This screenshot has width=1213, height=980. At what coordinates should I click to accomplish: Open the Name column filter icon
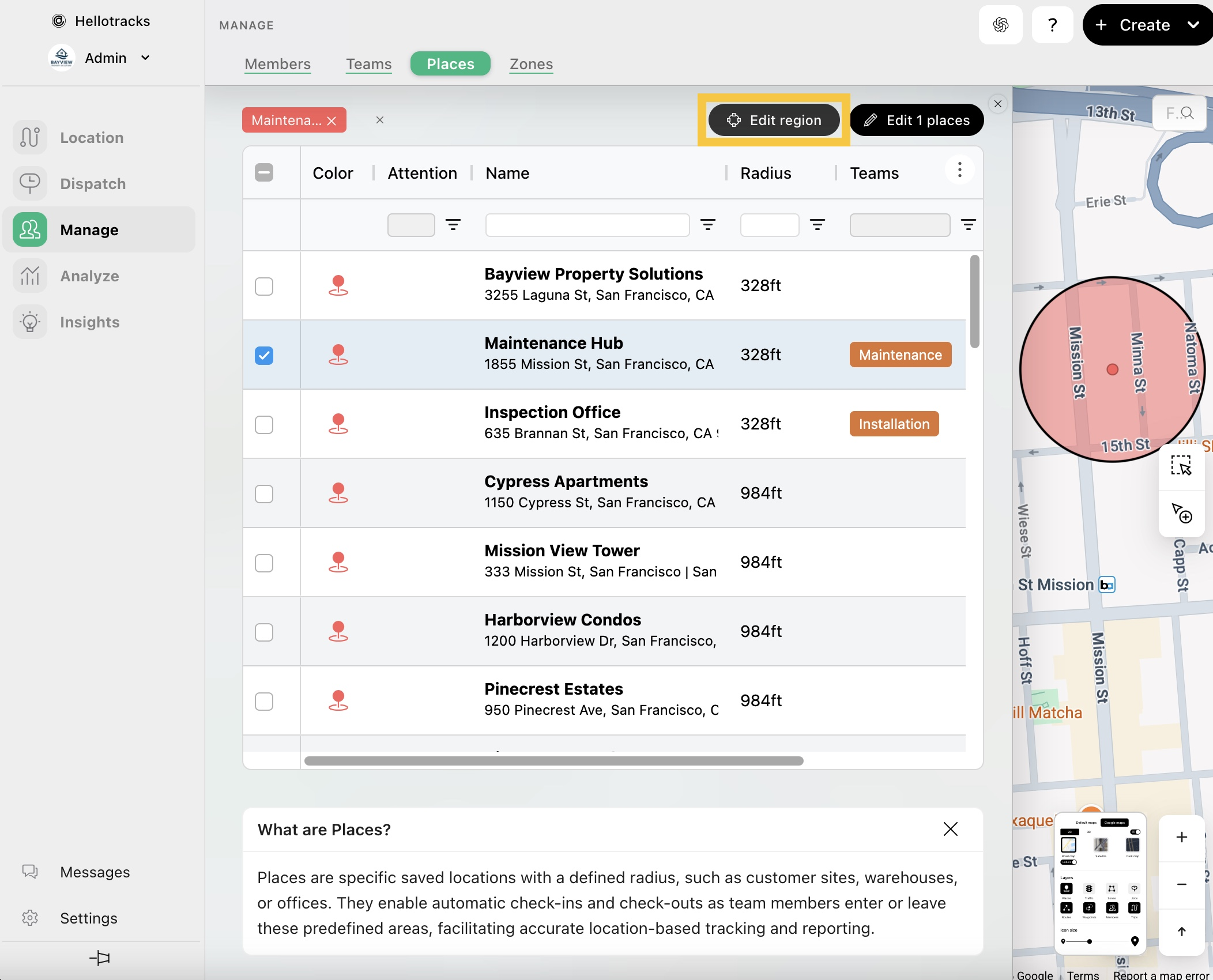click(707, 225)
